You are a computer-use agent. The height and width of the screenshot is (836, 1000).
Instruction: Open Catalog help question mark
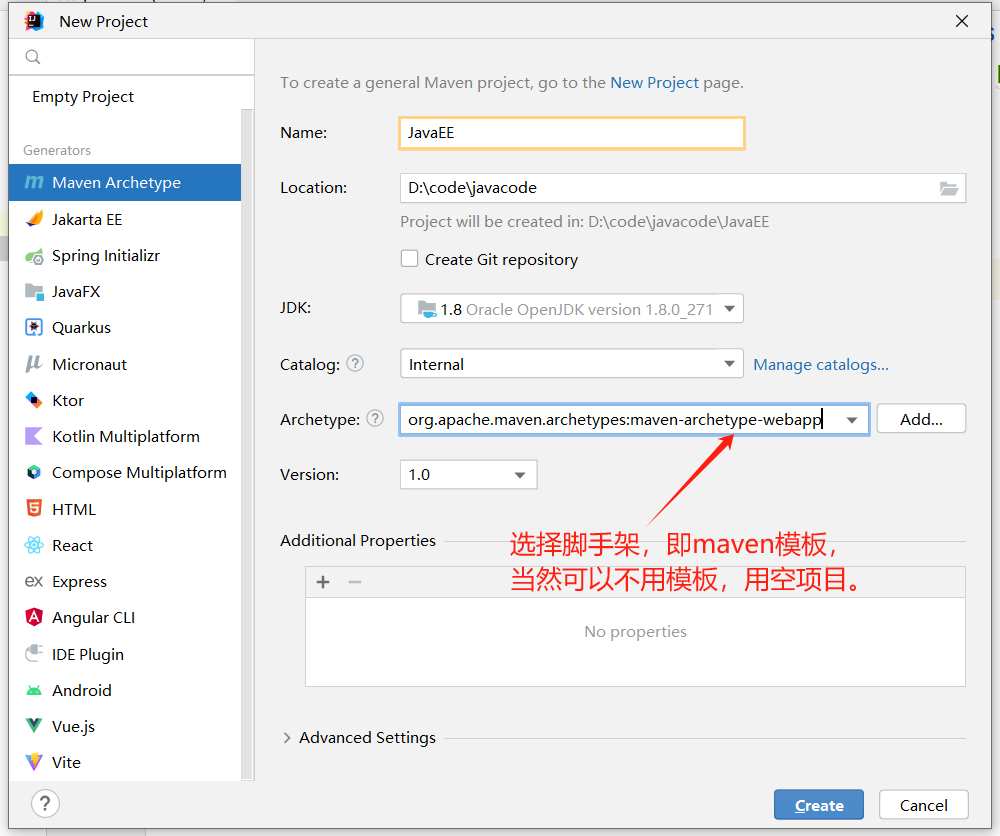(x=355, y=363)
